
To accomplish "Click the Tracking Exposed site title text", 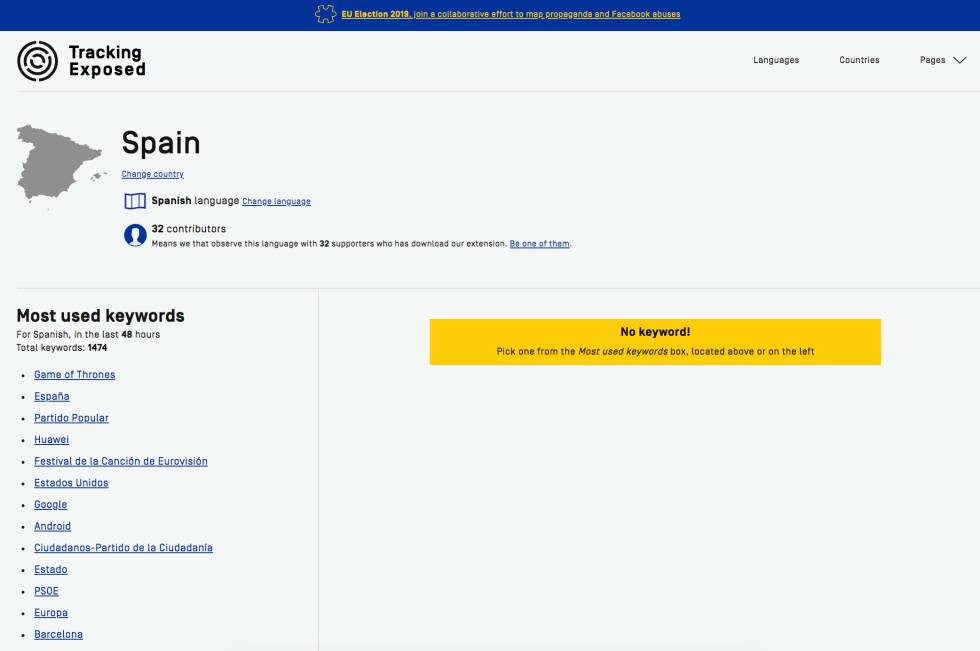I will tap(107, 61).
